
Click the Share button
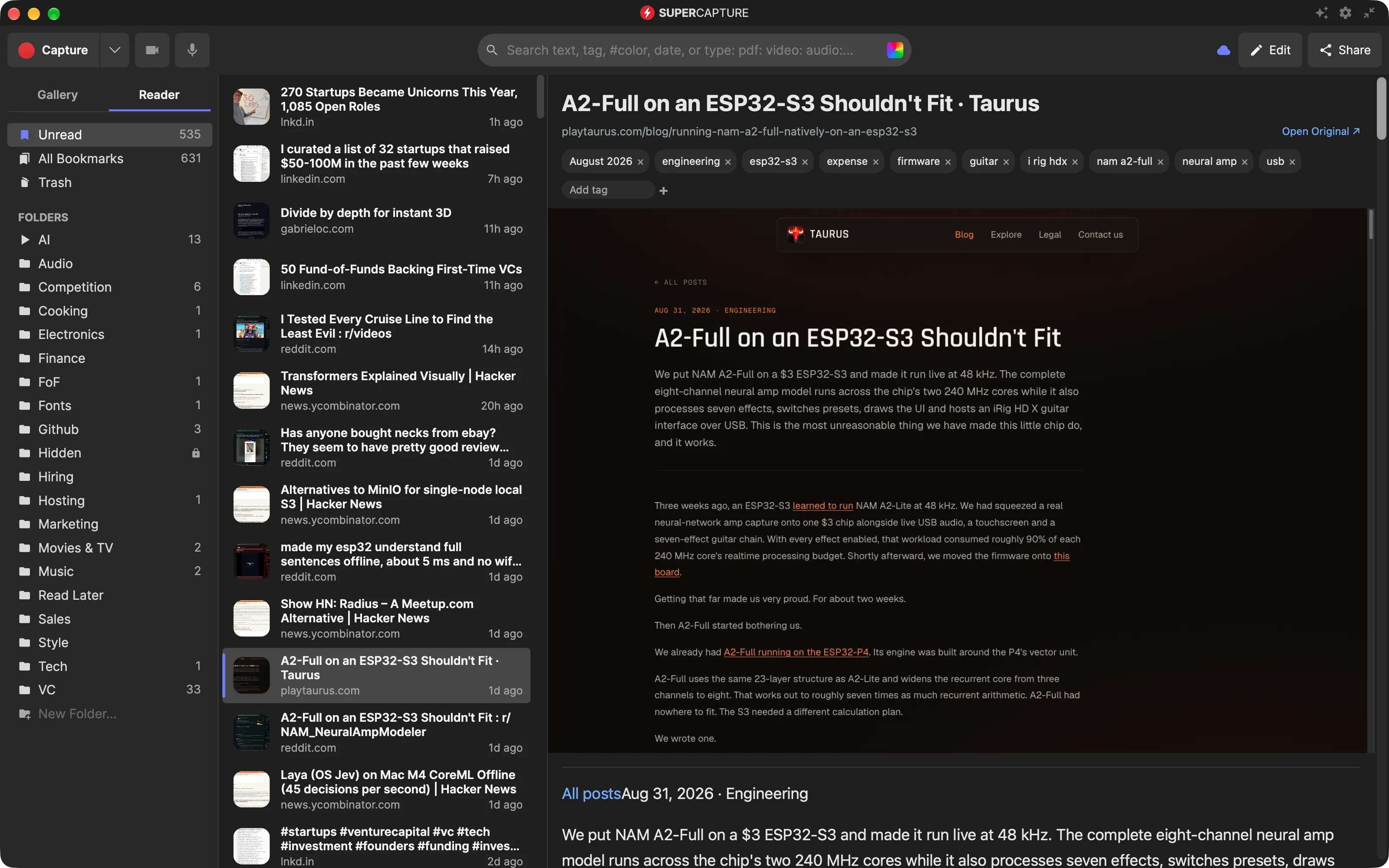point(1344,50)
